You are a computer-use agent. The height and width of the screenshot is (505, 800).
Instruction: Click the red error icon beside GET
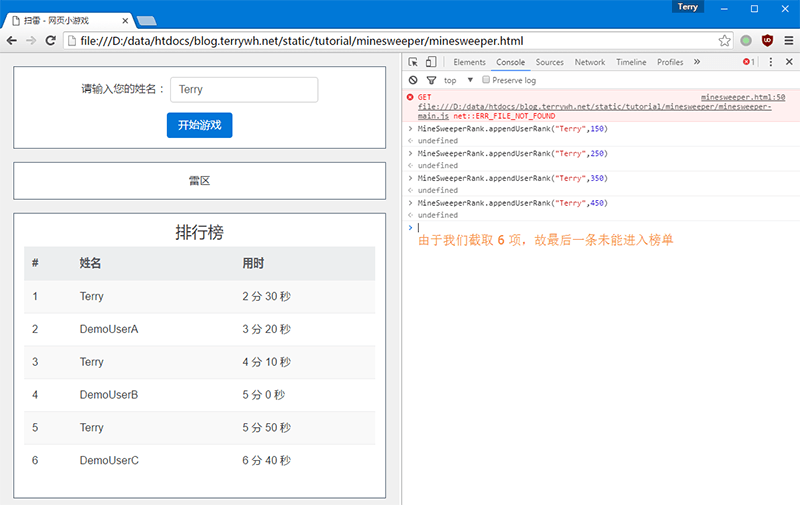click(x=410, y=97)
